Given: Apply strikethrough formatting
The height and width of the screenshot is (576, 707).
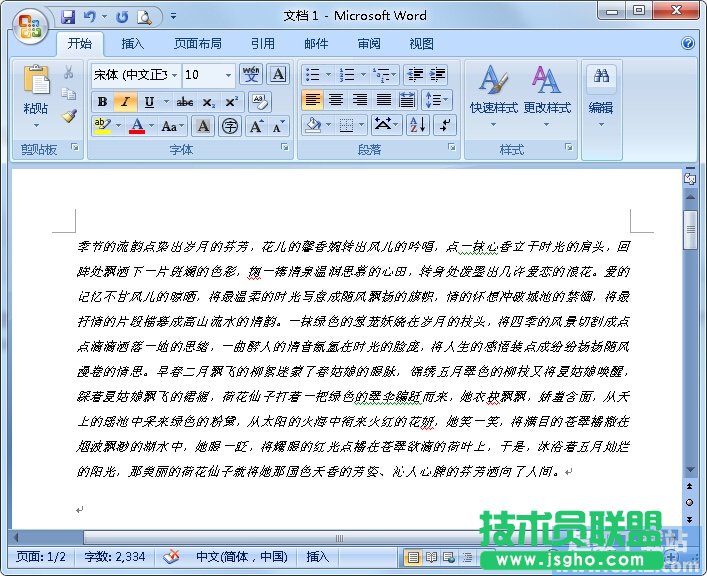Looking at the screenshot, I should coord(184,102).
